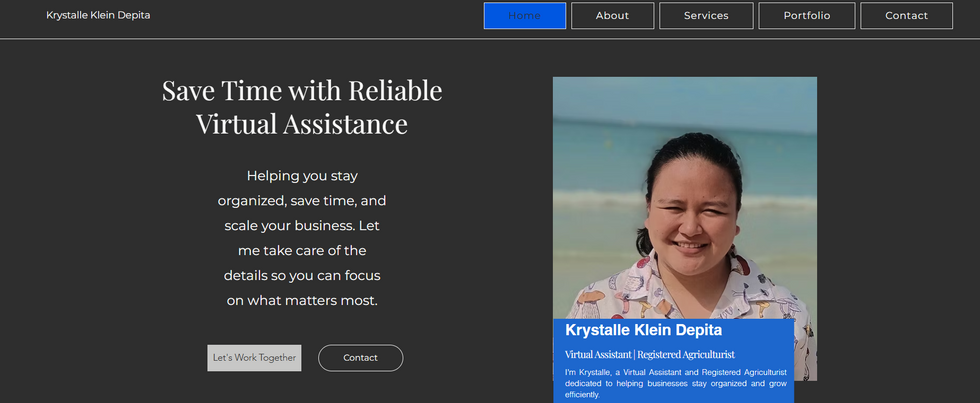Click the Helping you stay organized paragraph

point(302,238)
